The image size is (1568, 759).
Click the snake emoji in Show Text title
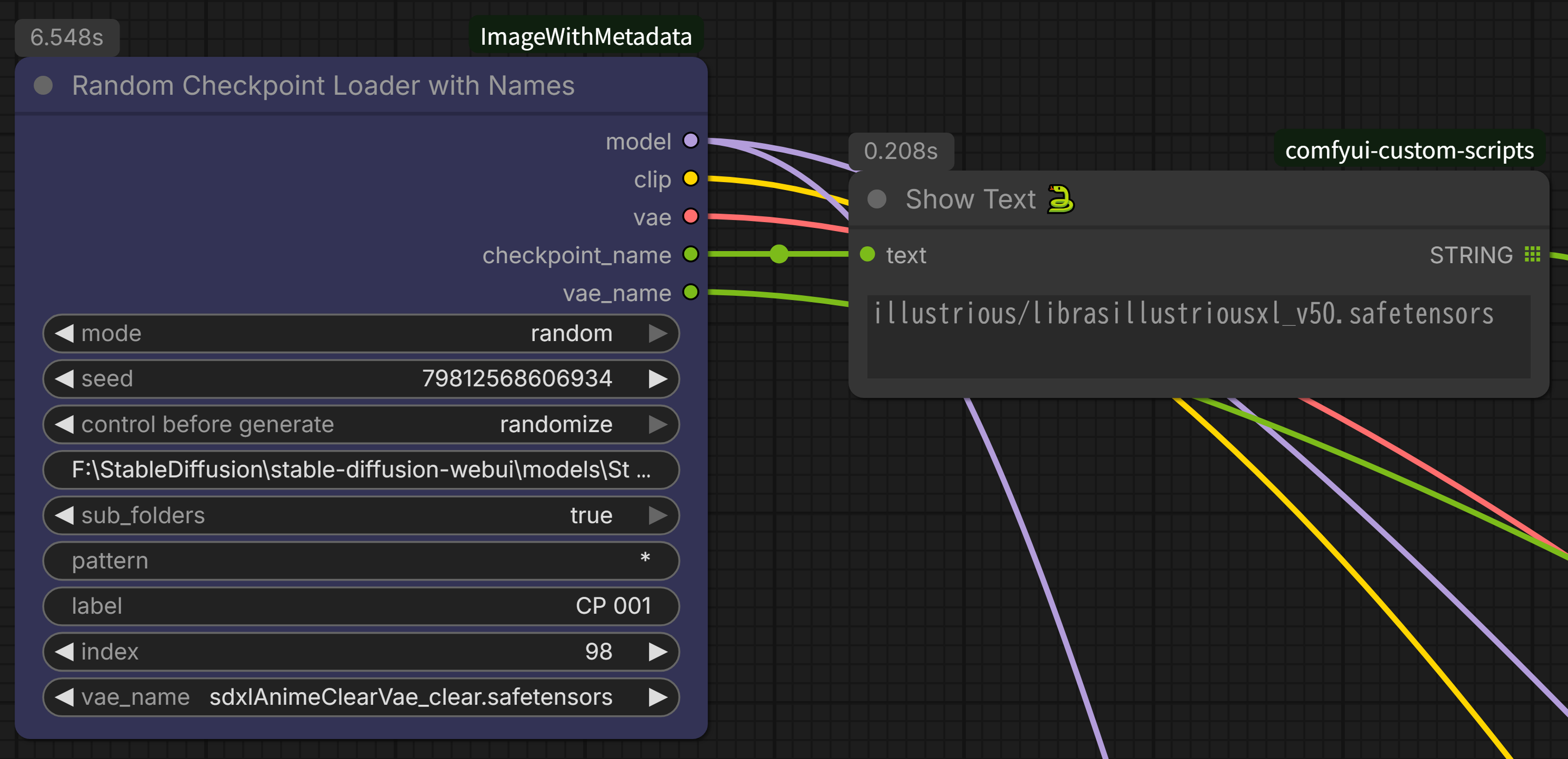(x=1061, y=199)
